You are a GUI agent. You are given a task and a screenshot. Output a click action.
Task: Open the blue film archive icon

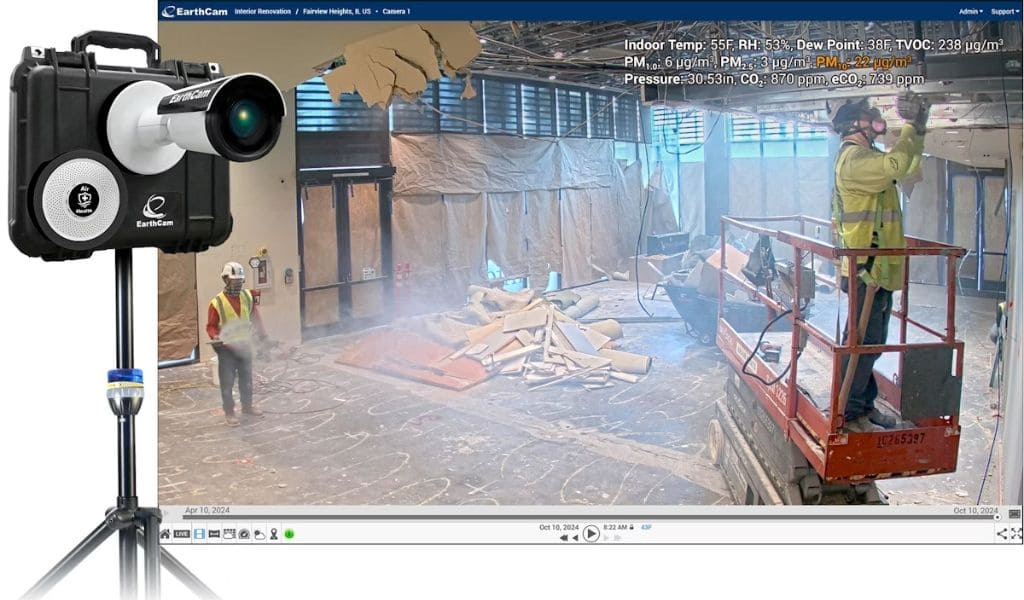pyautogui.click(x=199, y=534)
